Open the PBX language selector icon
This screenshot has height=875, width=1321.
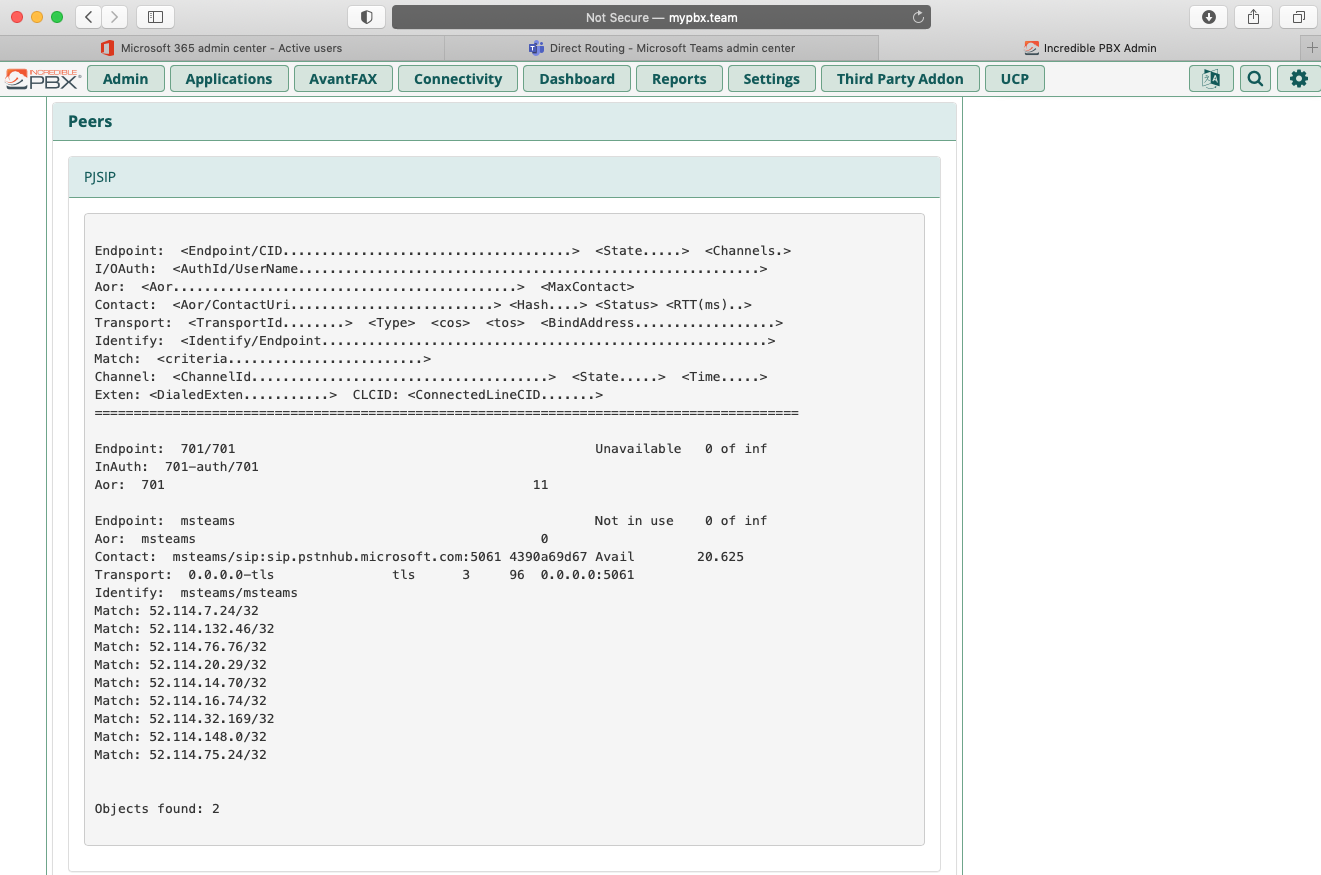(1211, 79)
